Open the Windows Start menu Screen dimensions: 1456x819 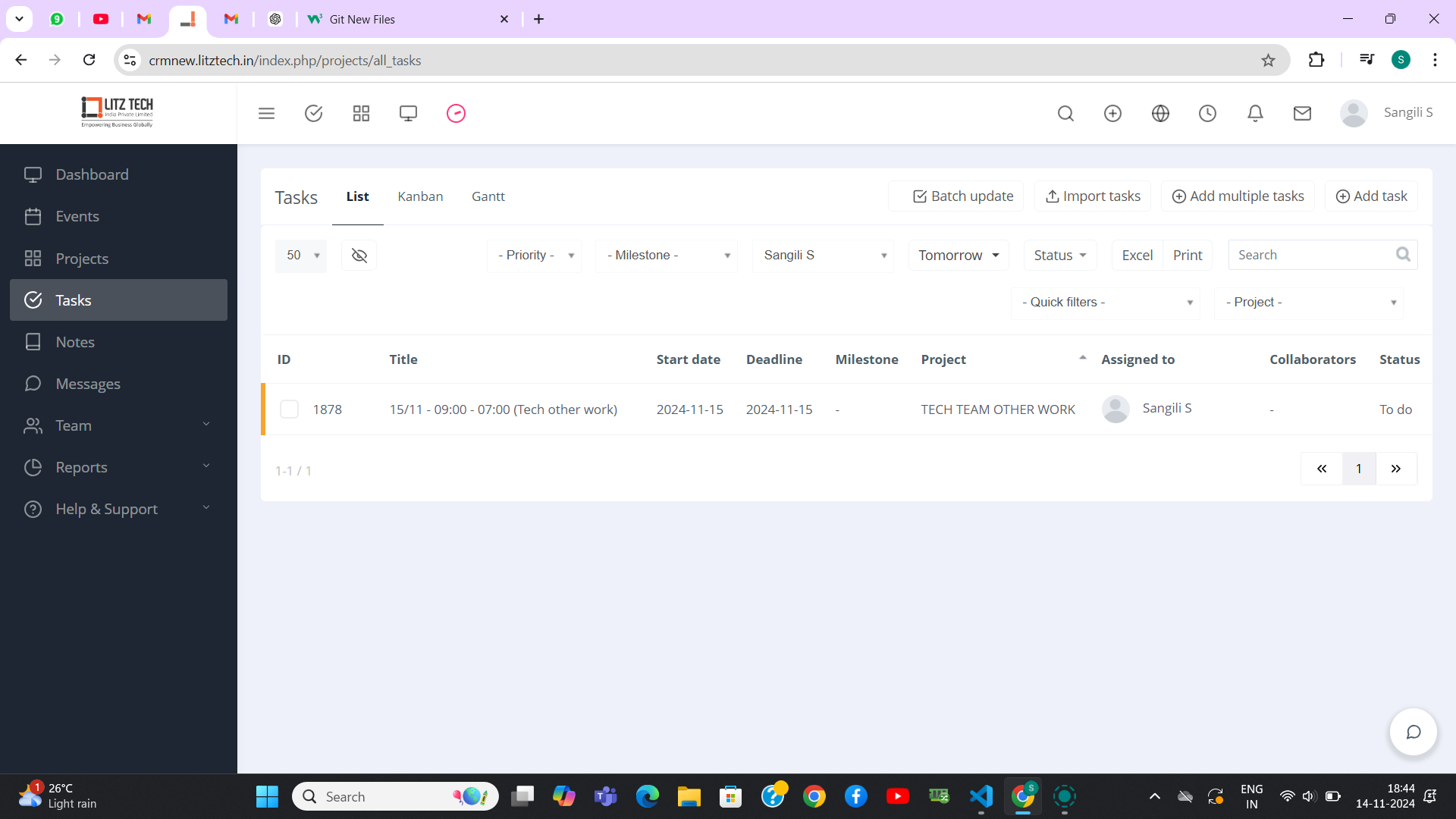click(267, 796)
